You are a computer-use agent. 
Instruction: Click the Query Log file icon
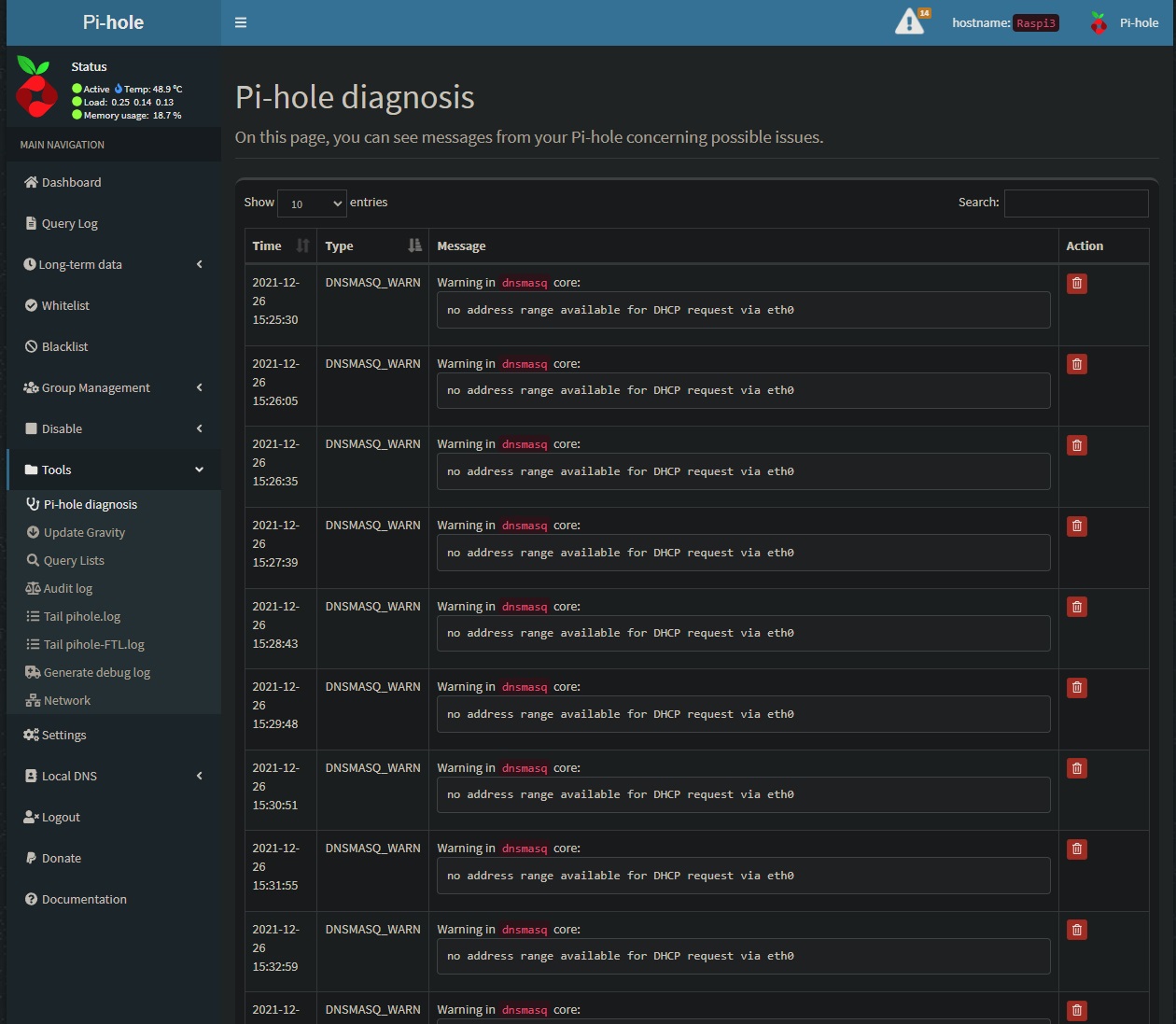[31, 223]
